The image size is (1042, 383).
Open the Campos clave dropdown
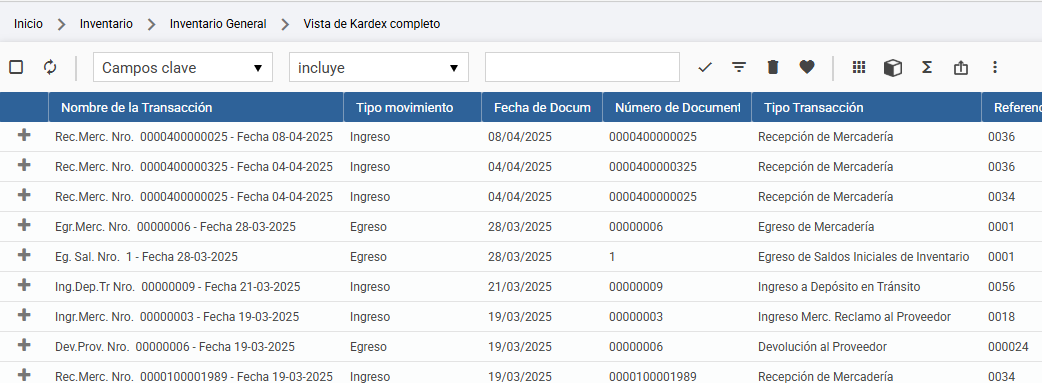pyautogui.click(x=183, y=67)
